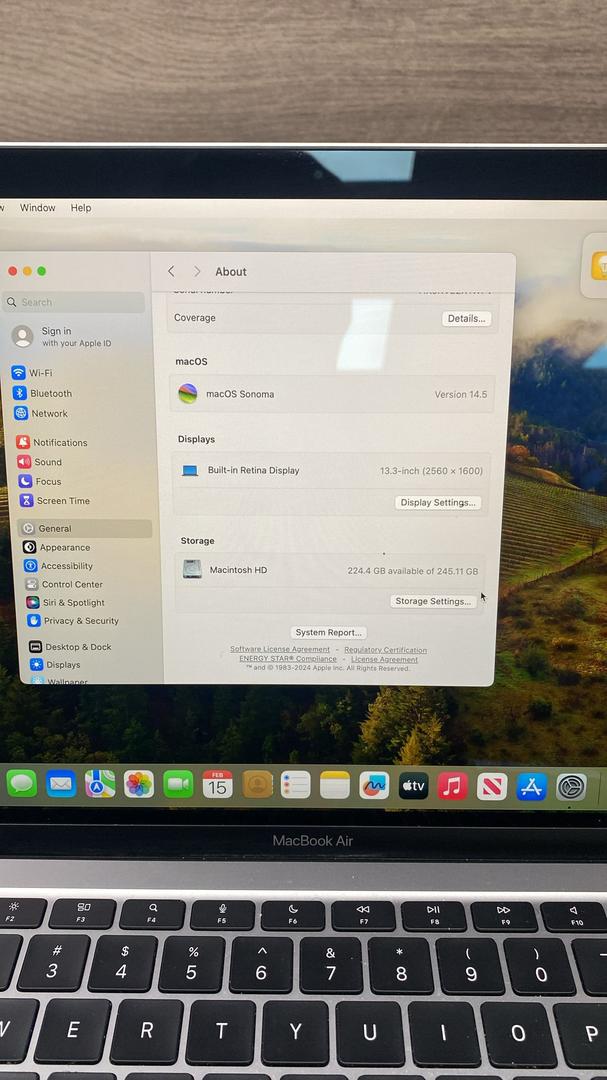This screenshot has width=607, height=1080.
Task: Open Accessibility settings
Action: (x=59, y=565)
